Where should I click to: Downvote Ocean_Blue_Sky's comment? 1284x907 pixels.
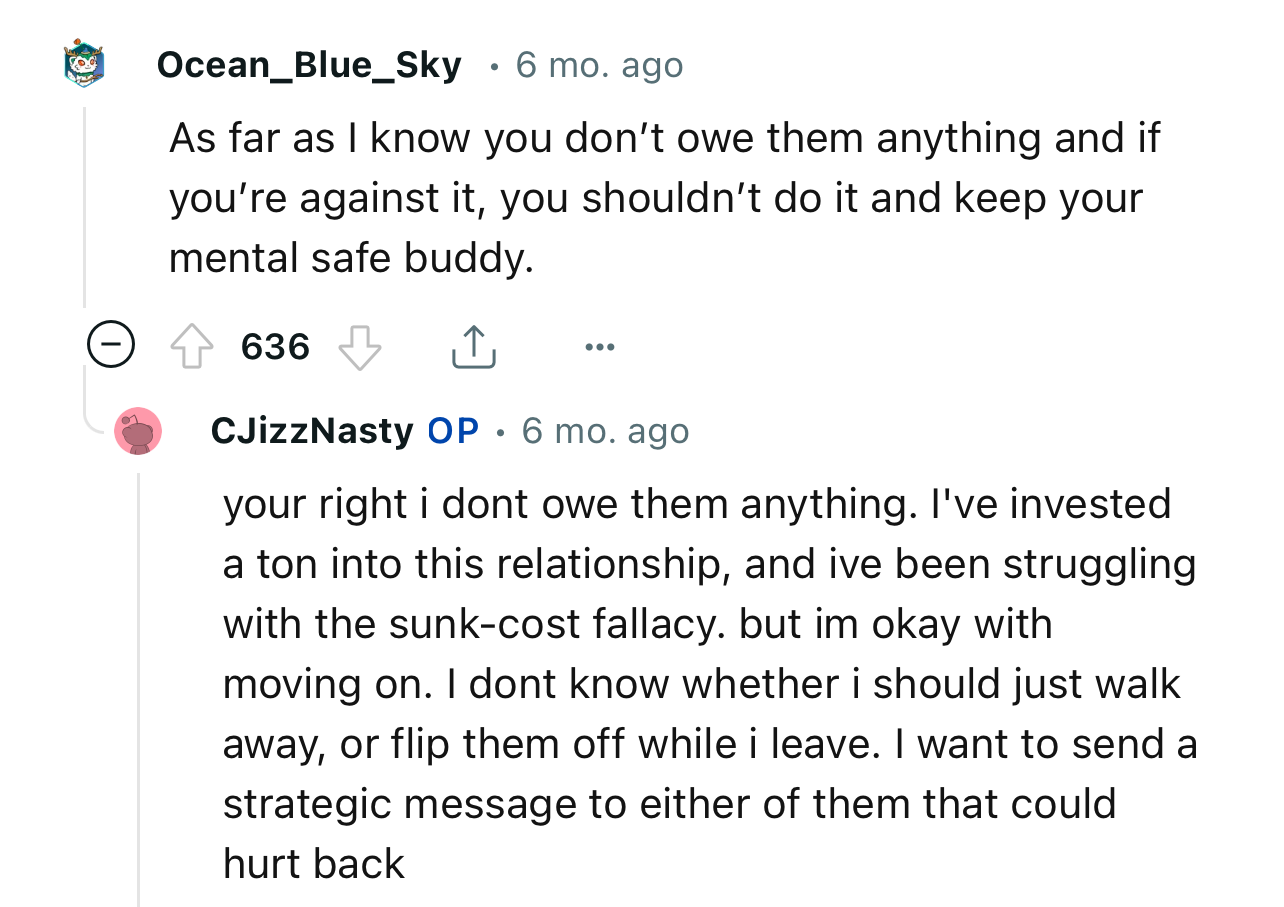pos(360,346)
